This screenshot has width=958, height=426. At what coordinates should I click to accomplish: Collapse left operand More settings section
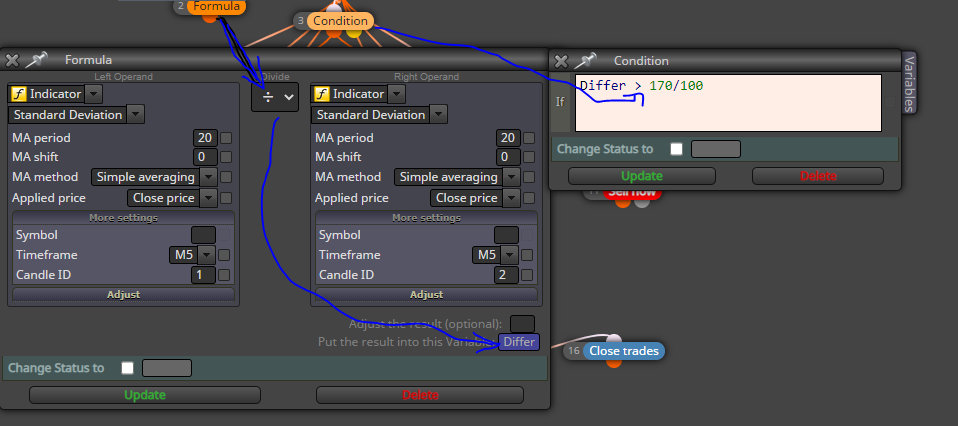pos(123,218)
